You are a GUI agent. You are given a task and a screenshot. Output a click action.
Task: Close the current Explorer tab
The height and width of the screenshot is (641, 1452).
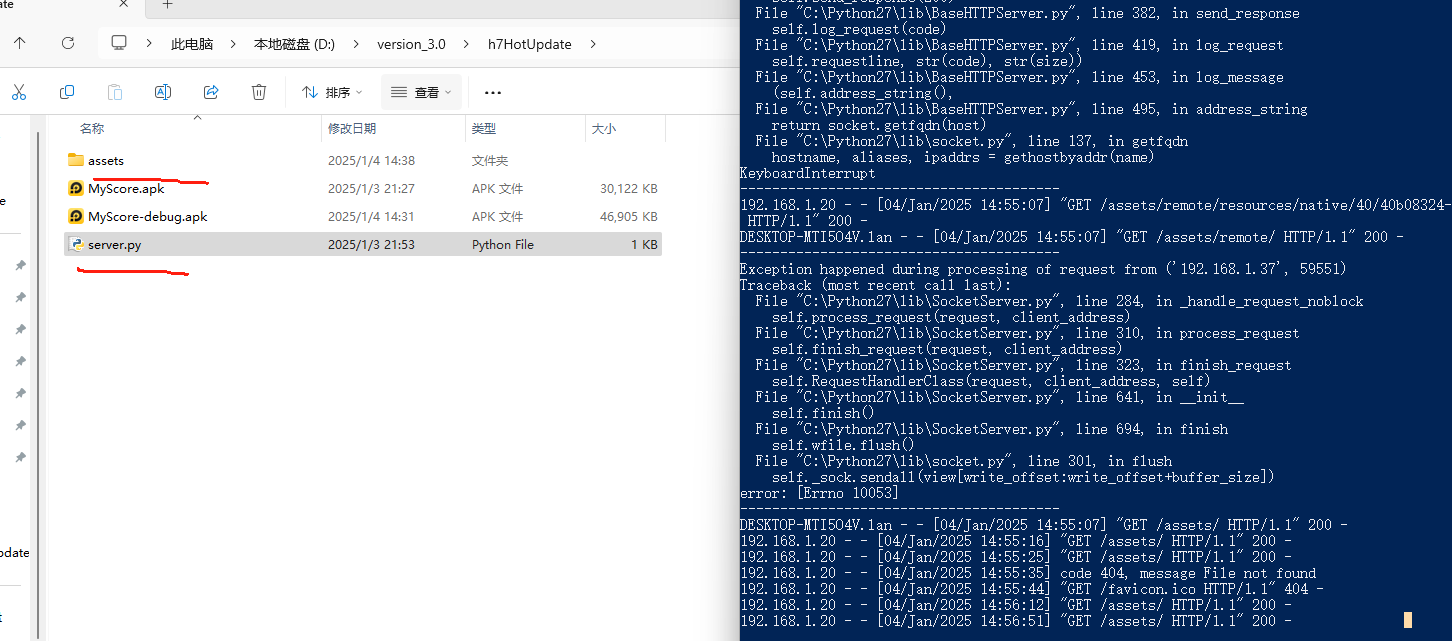coord(124,5)
